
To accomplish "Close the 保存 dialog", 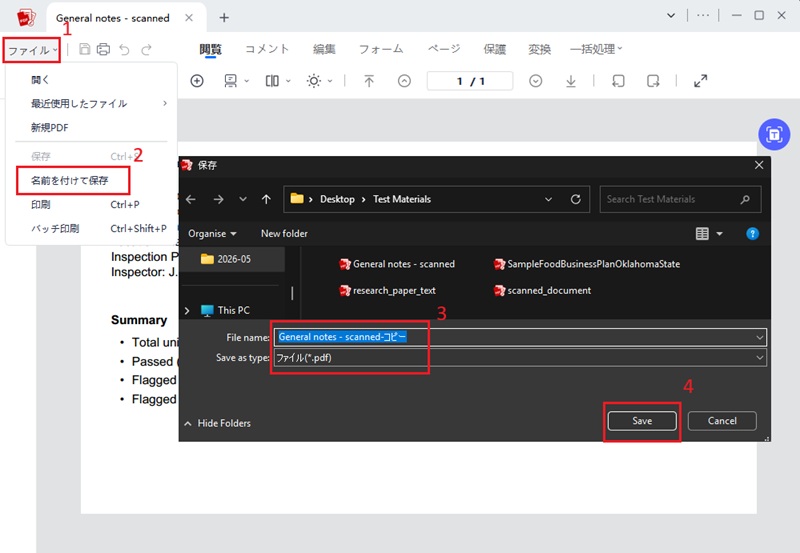I will (759, 165).
